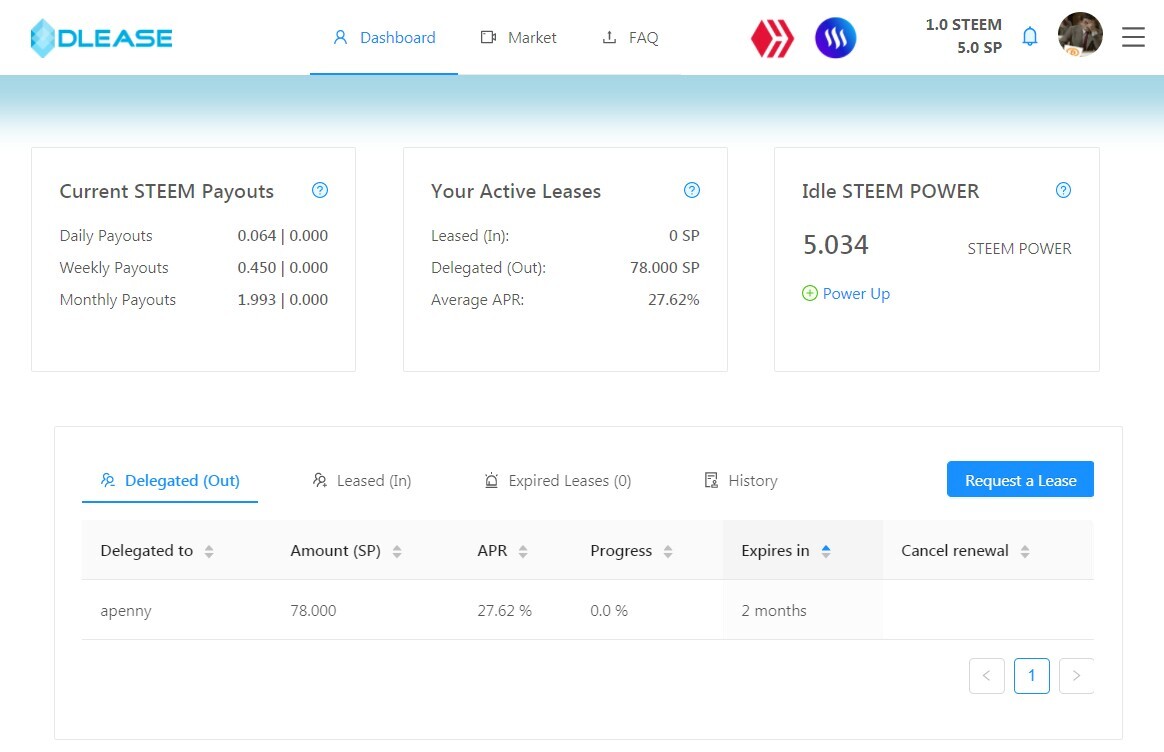1164x752 pixels.
Task: Sort by Delegated to column
Action: tap(157, 551)
